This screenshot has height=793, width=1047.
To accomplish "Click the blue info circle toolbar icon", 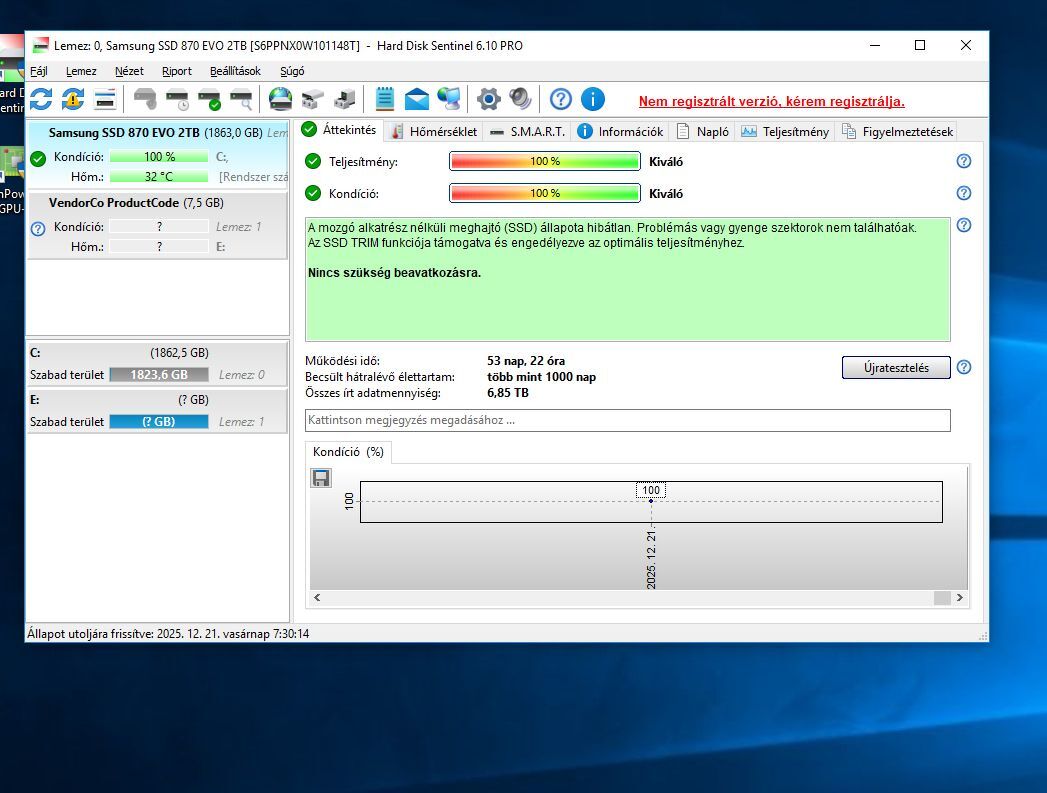I will coord(592,99).
